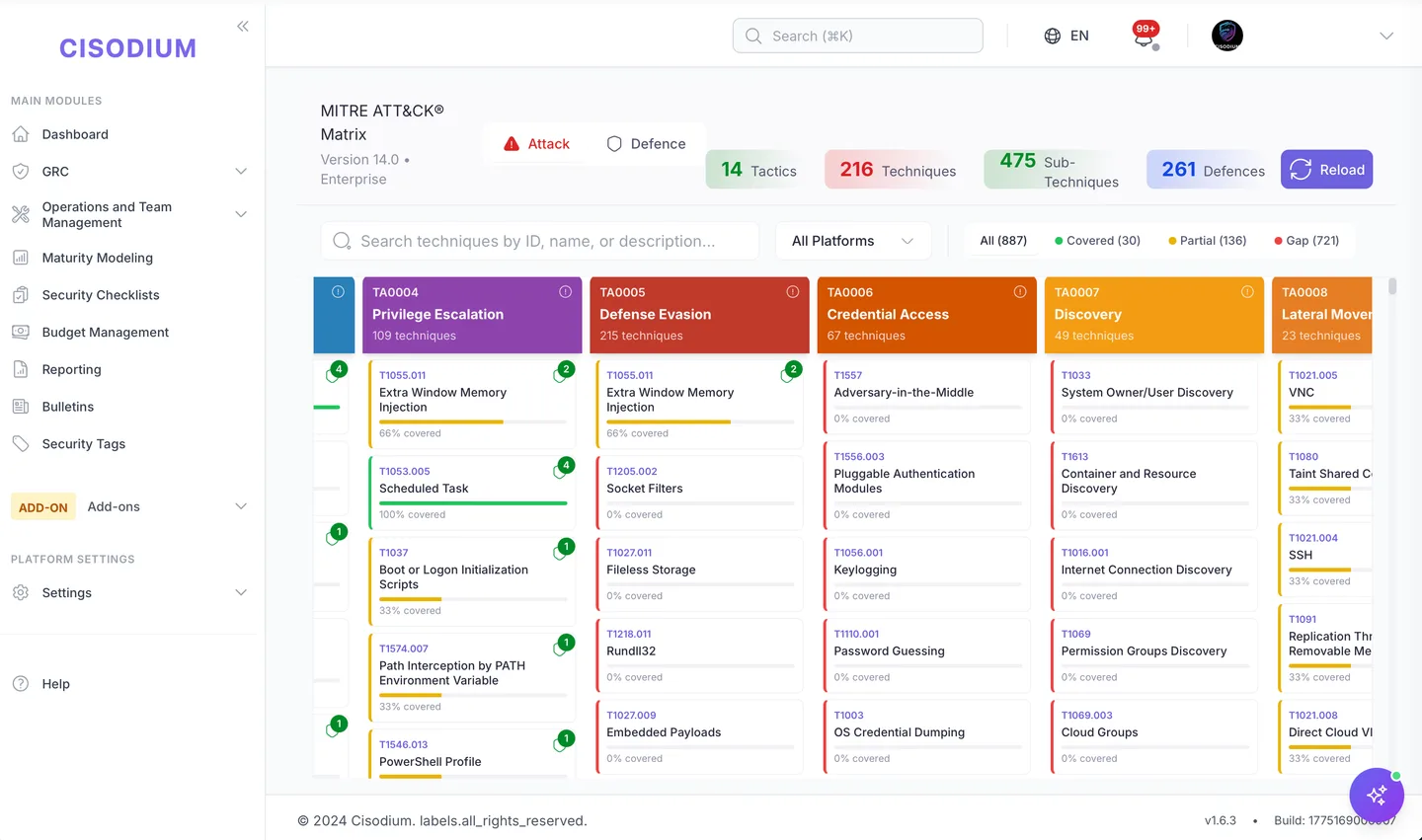Click the GRC shield icon
The width and height of the screenshot is (1422, 840).
coord(21,172)
